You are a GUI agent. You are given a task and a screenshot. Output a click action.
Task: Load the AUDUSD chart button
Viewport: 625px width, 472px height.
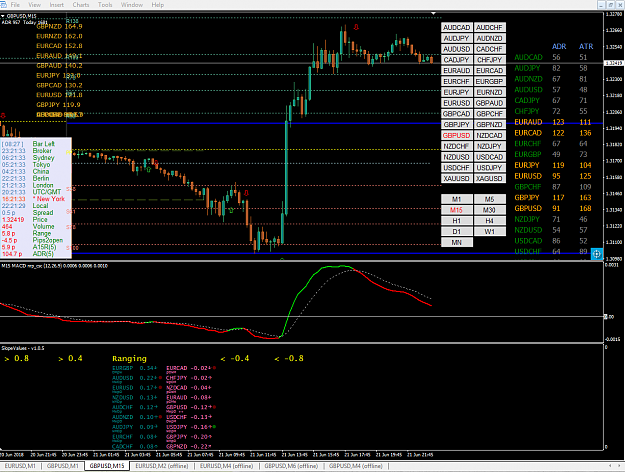457,49
